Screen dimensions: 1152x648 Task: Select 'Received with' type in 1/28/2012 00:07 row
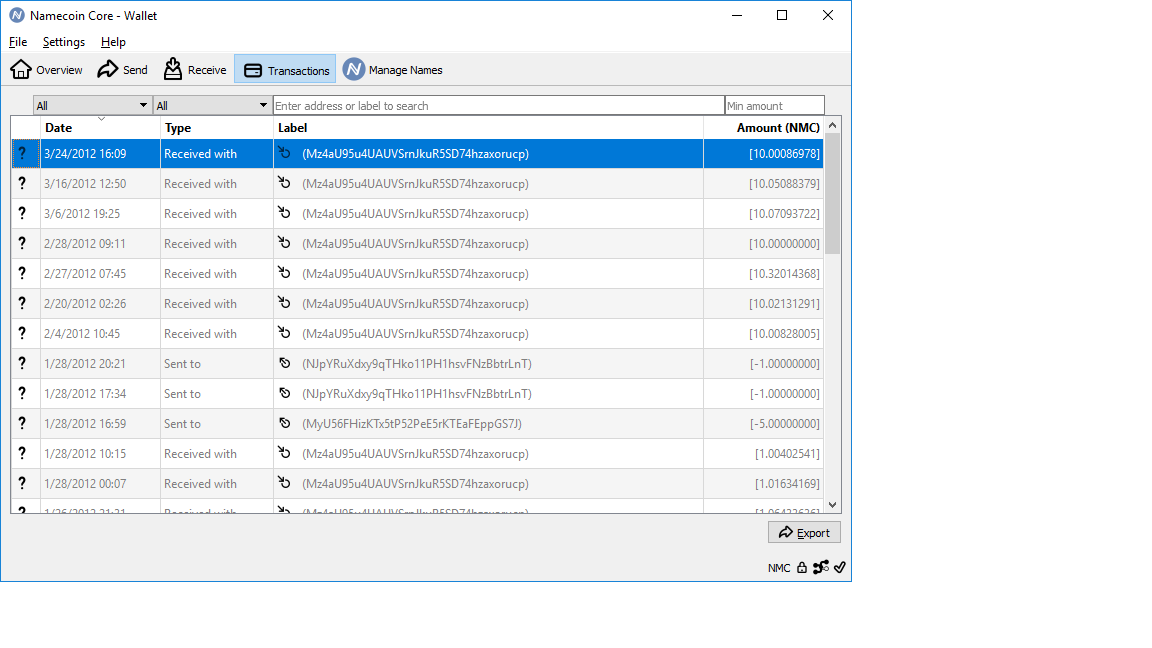click(217, 483)
